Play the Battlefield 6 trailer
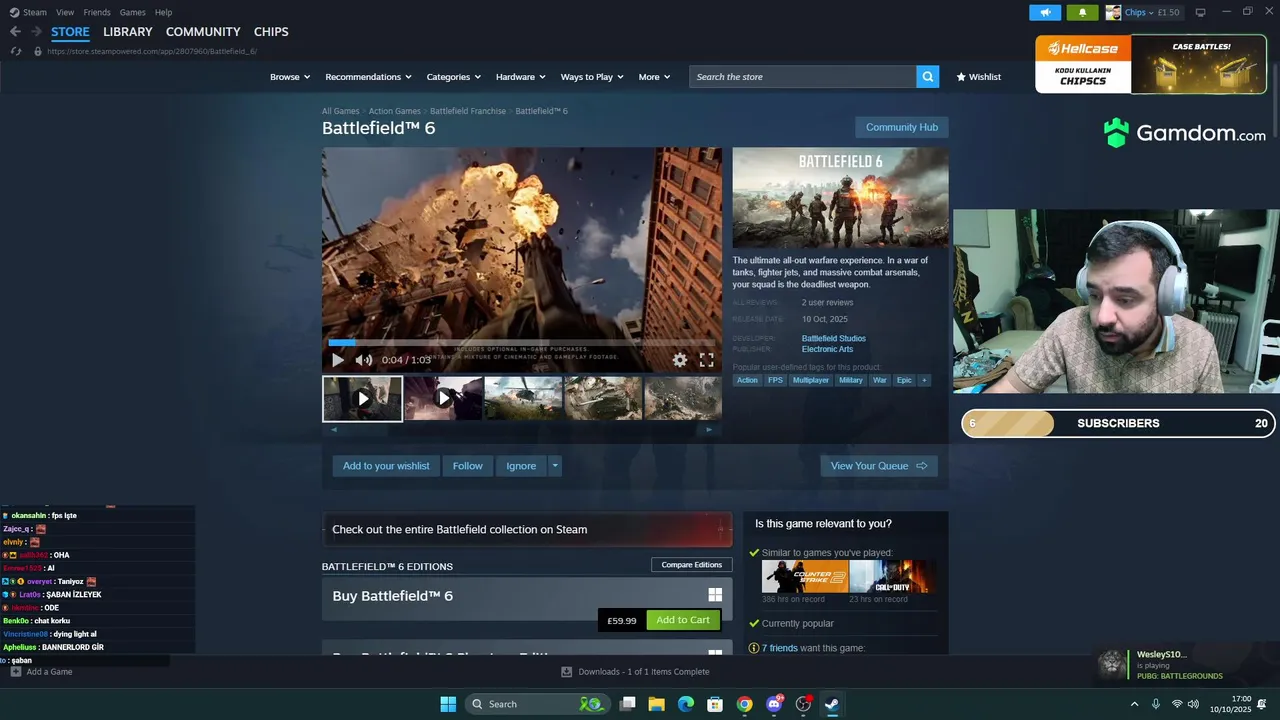The height and width of the screenshot is (720, 1280). pyautogui.click(x=338, y=360)
